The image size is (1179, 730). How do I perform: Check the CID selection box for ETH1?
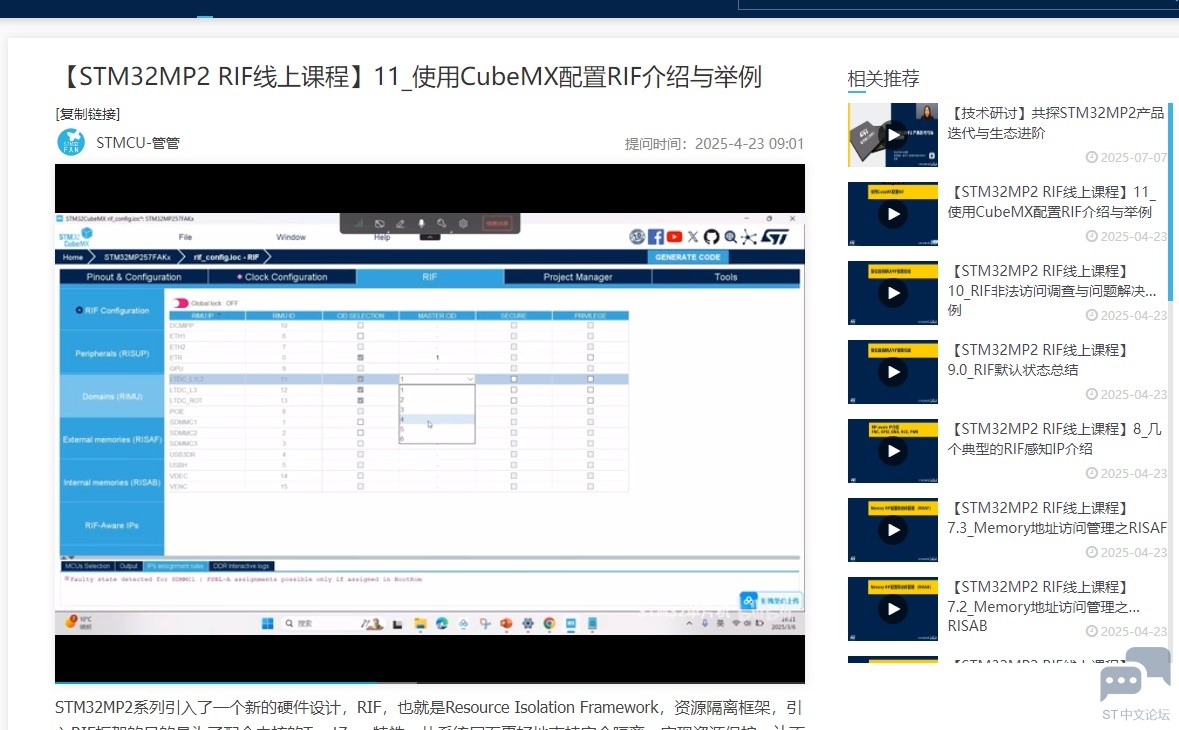[360, 336]
